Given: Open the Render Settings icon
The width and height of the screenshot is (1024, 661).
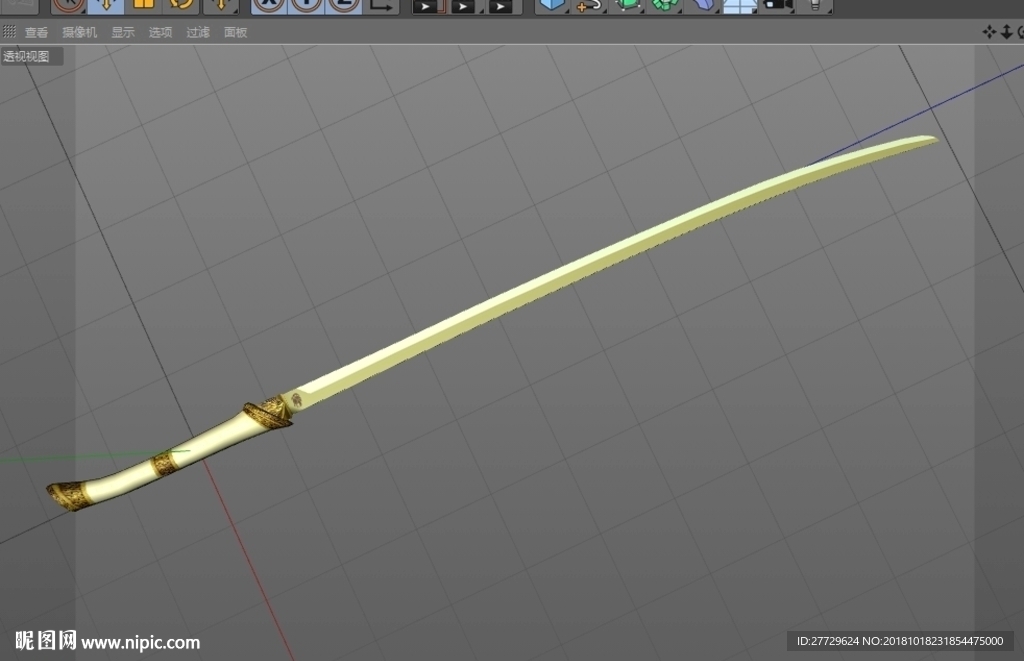Looking at the screenshot, I should [504, 6].
